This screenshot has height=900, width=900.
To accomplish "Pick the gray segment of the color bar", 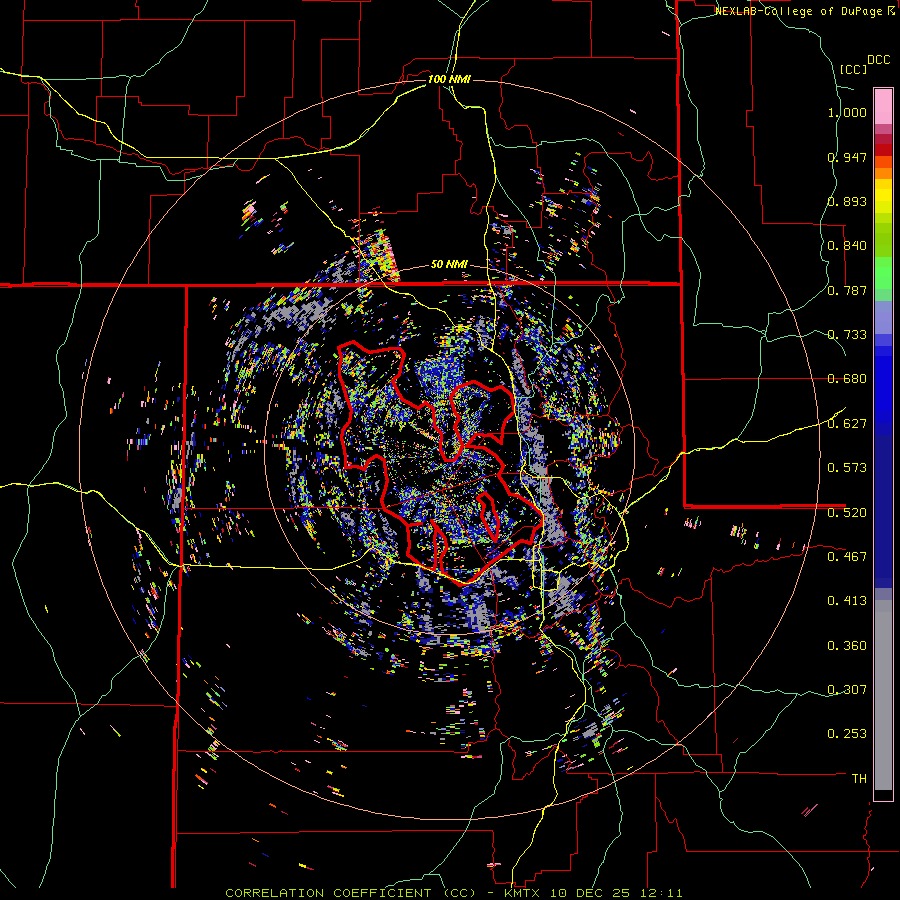I will point(883,695).
